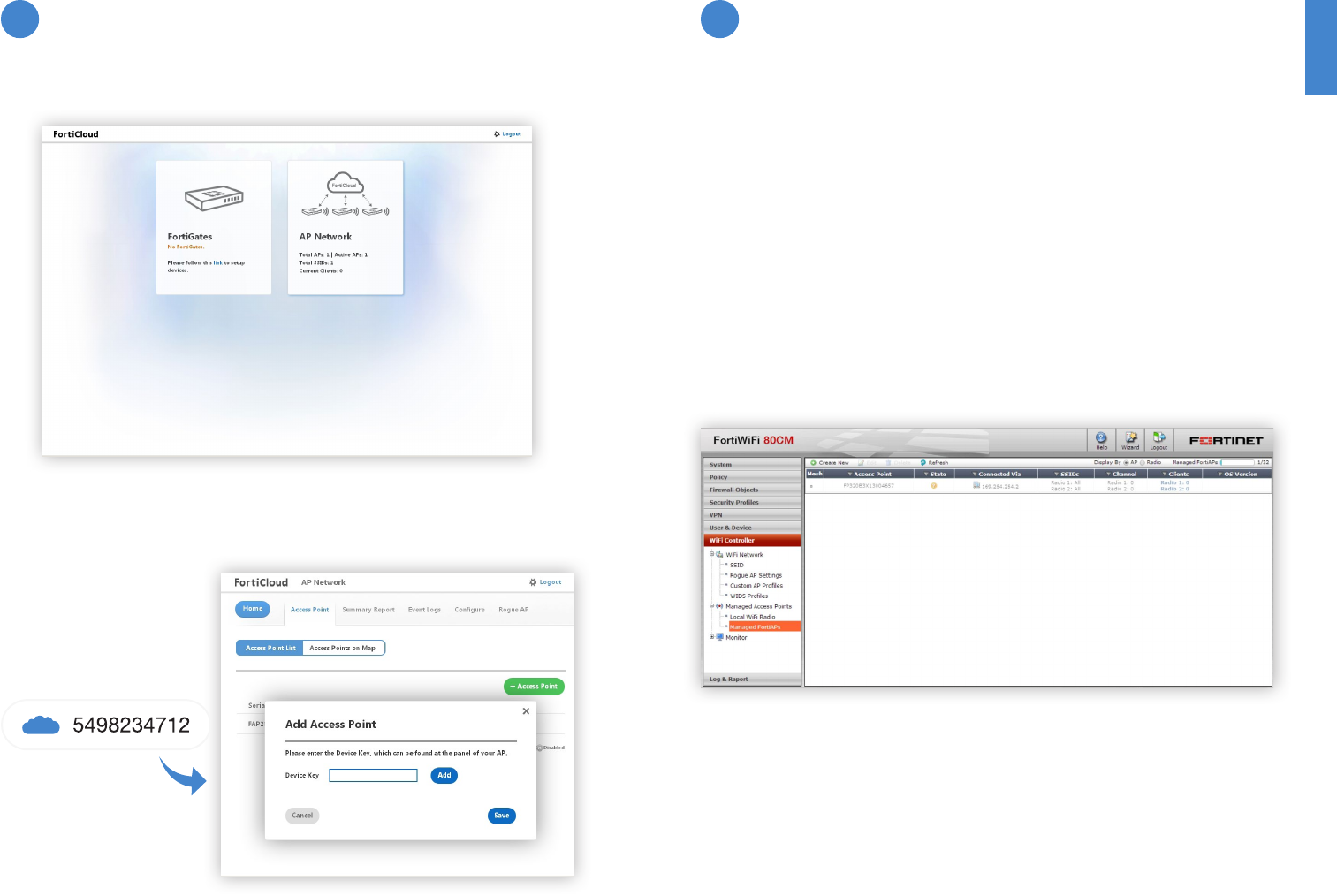This screenshot has height=896, width=1337.
Task: Click the green + Access Point button
Action: tap(534, 687)
